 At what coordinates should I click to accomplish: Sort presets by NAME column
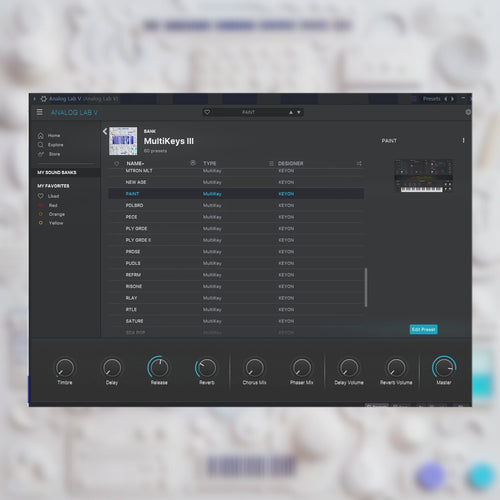click(135, 163)
